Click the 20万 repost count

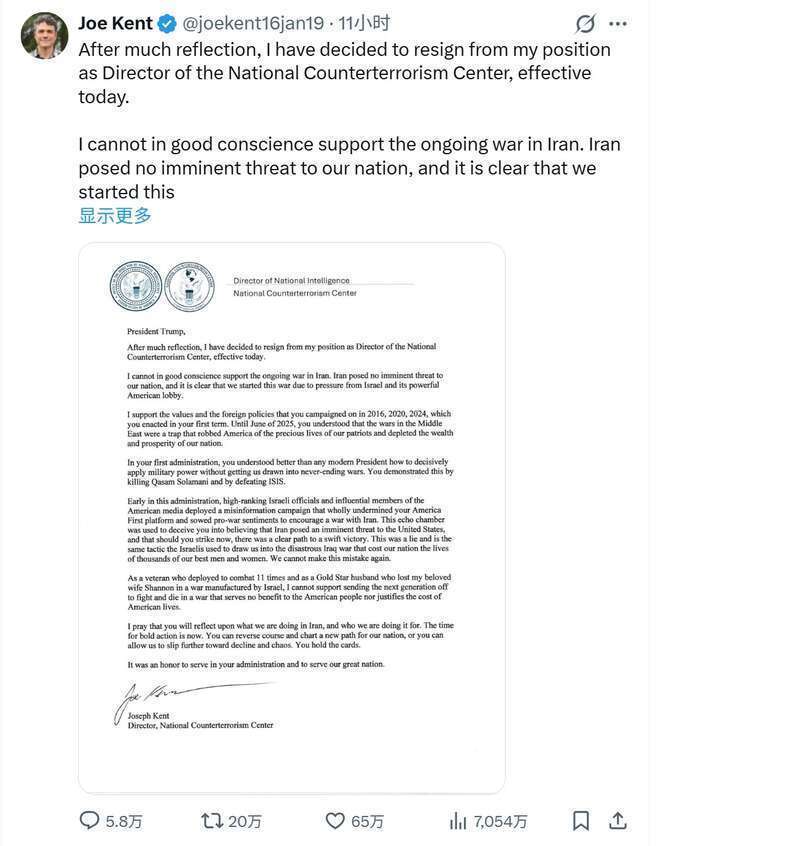click(245, 821)
